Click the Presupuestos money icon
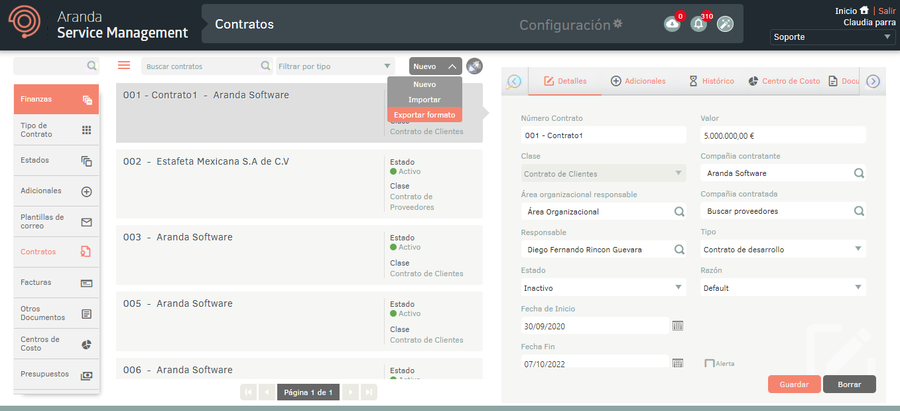Screen dimensions: 900x411 [87, 375]
